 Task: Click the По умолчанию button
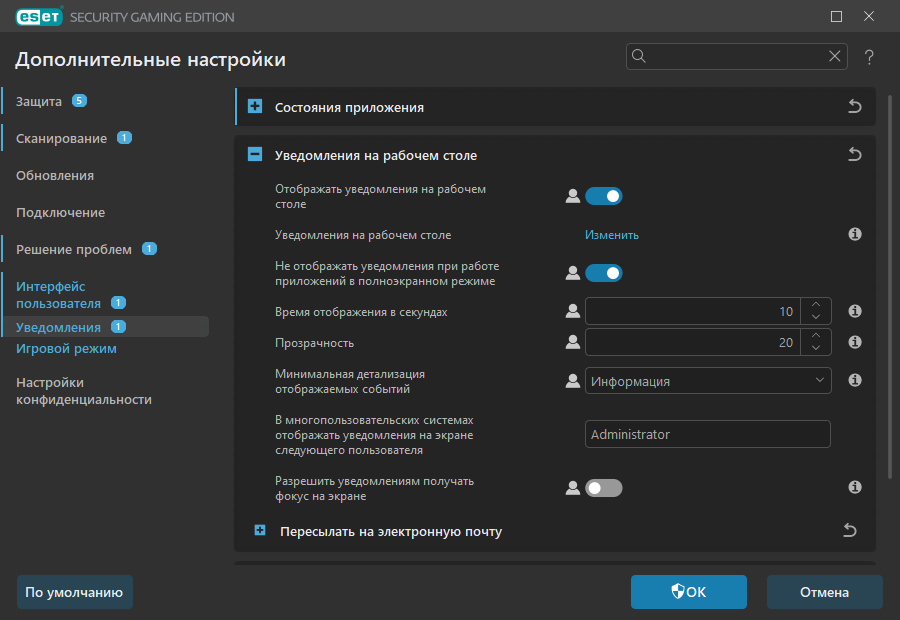click(75, 592)
